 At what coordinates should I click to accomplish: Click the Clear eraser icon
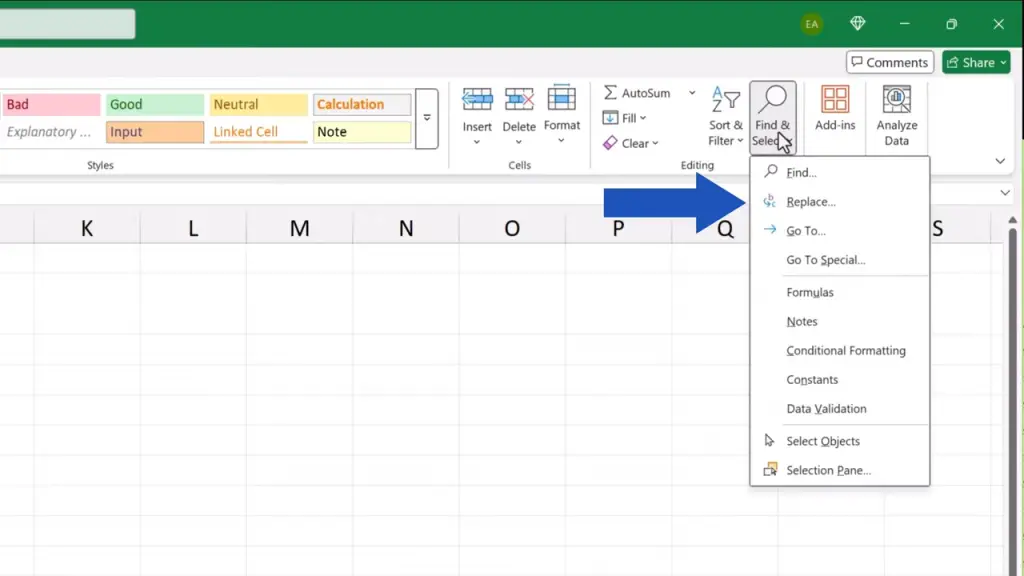tap(610, 143)
